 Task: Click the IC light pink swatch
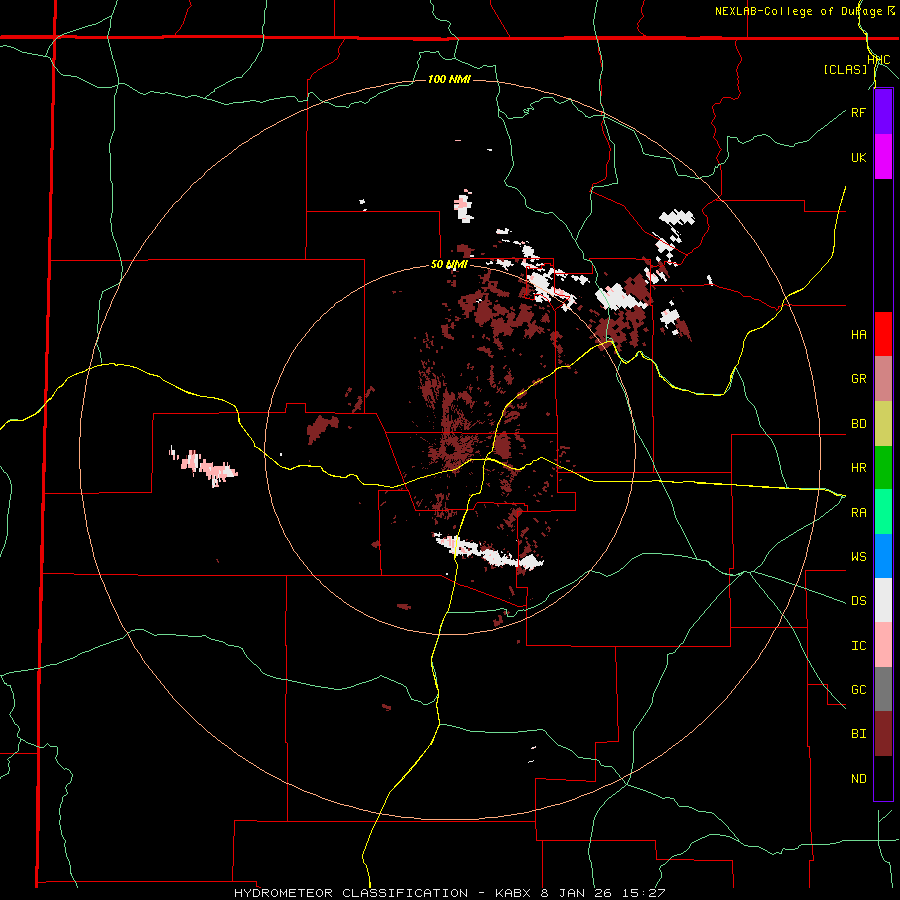click(x=883, y=645)
